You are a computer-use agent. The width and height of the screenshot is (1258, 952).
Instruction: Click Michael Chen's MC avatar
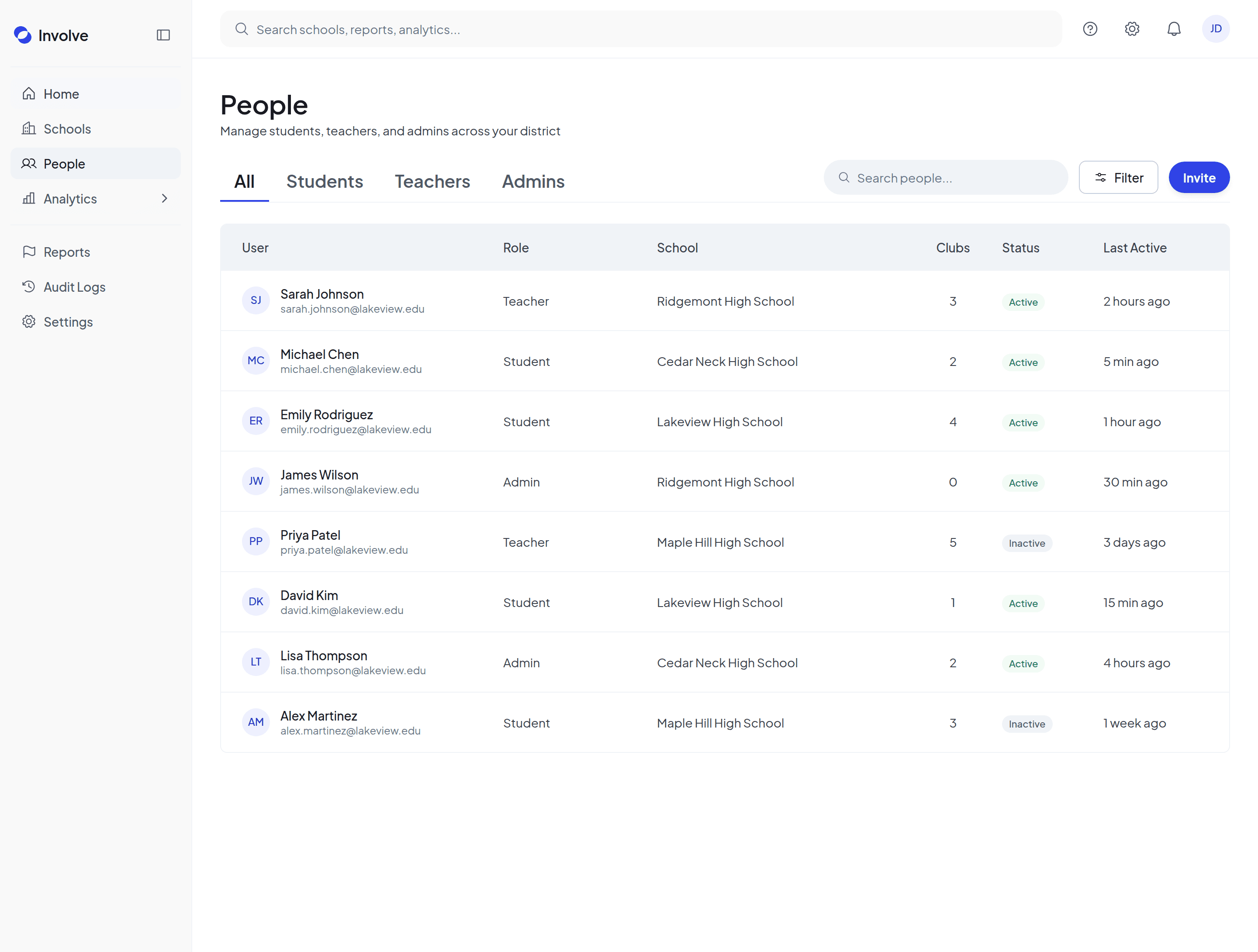[256, 361]
